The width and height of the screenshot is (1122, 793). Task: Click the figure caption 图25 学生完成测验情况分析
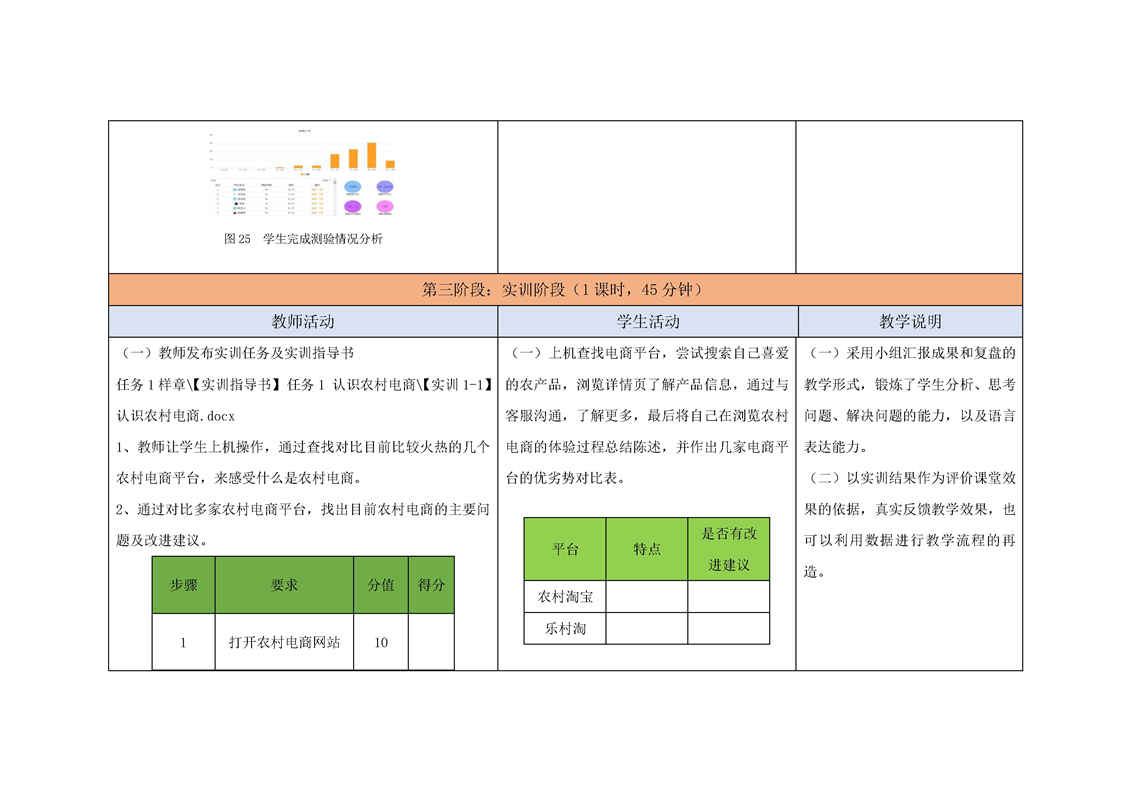click(x=303, y=239)
